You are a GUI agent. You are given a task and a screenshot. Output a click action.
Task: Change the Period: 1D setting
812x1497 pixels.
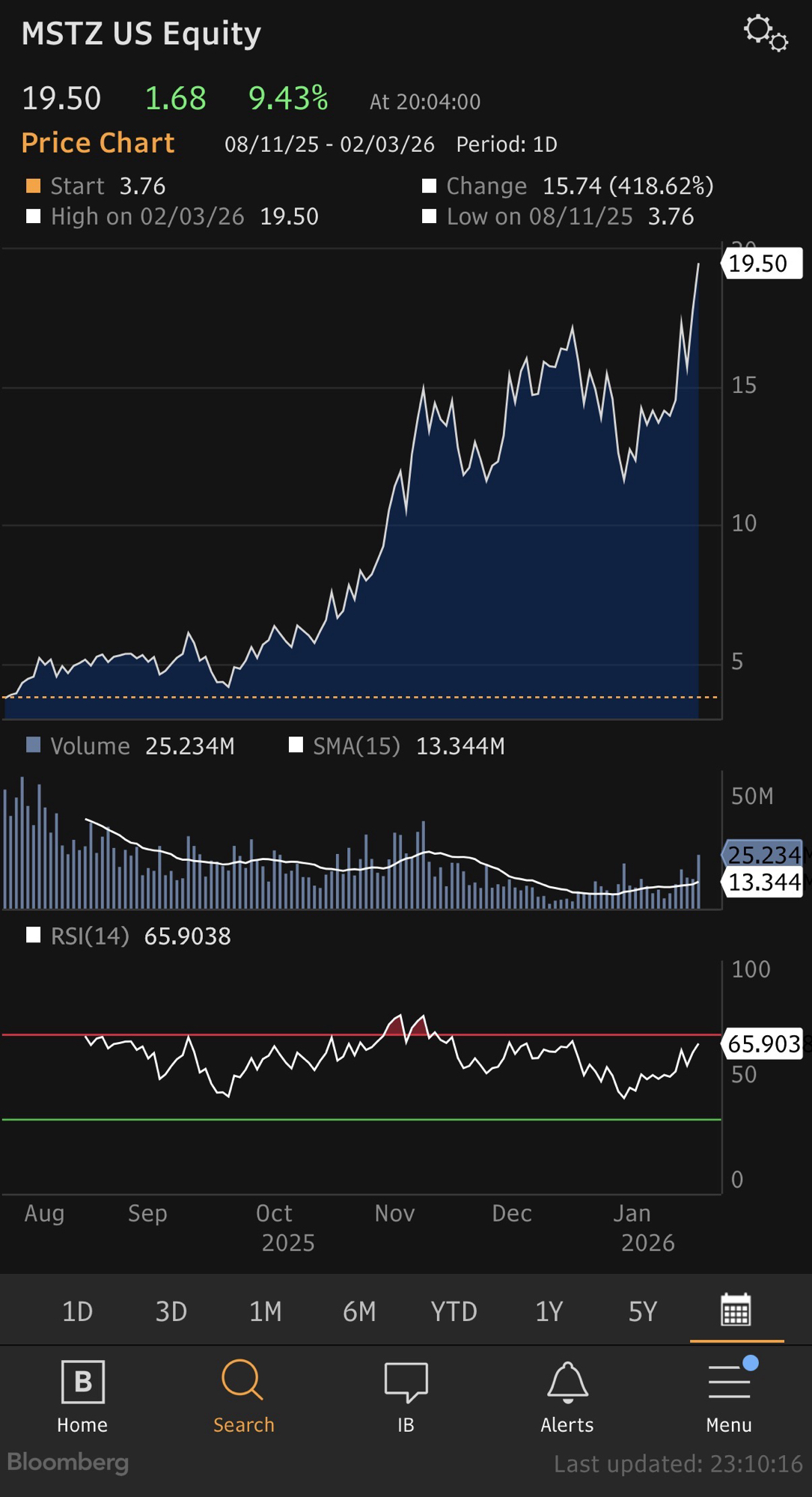pos(507,144)
